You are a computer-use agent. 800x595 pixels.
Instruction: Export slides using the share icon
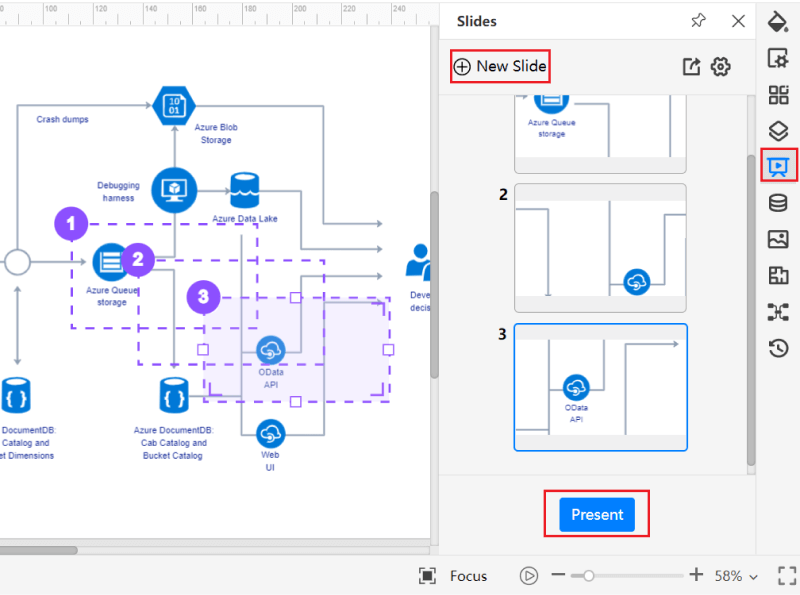coord(691,66)
